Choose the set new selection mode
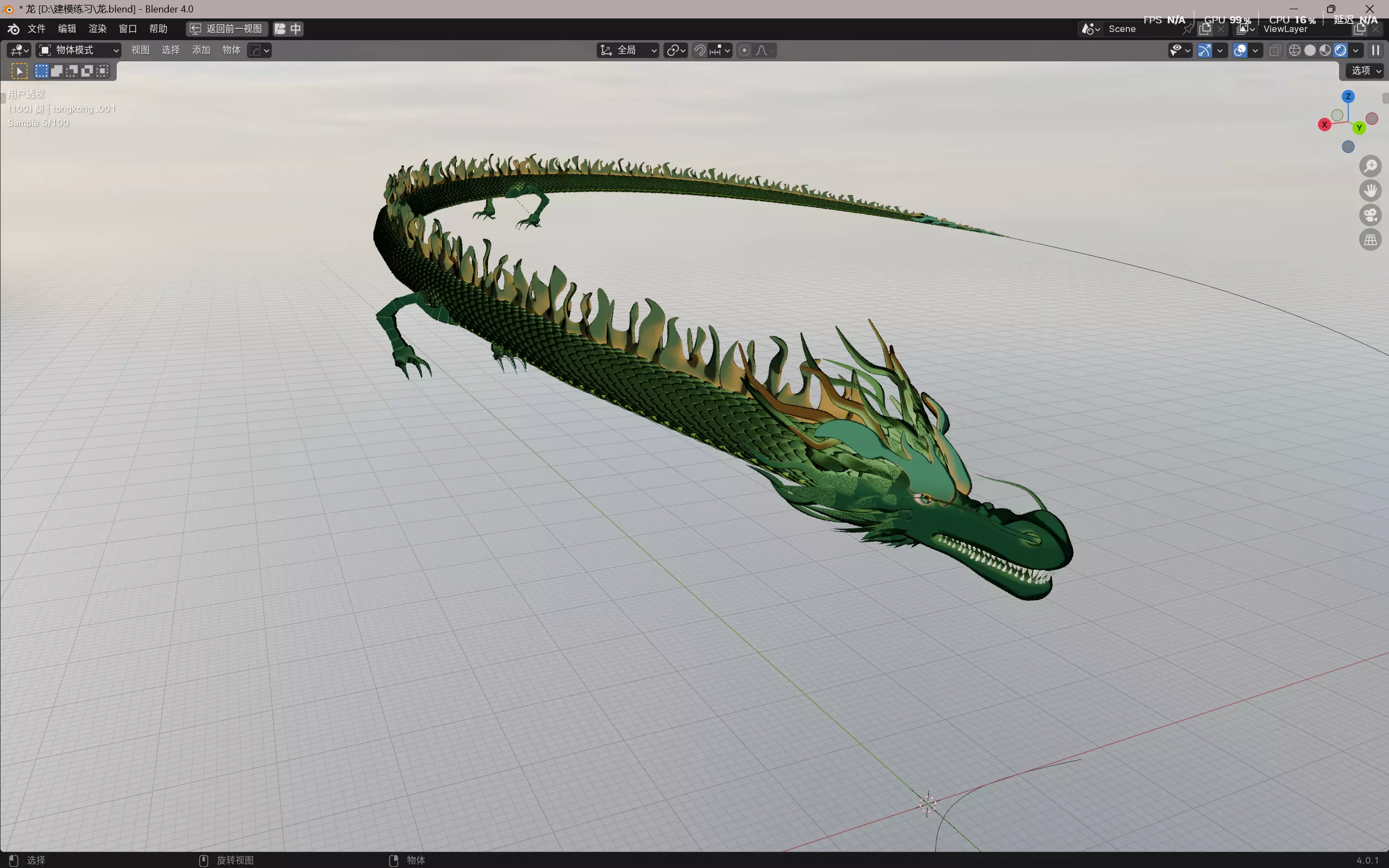This screenshot has width=1389, height=868. tap(41, 71)
